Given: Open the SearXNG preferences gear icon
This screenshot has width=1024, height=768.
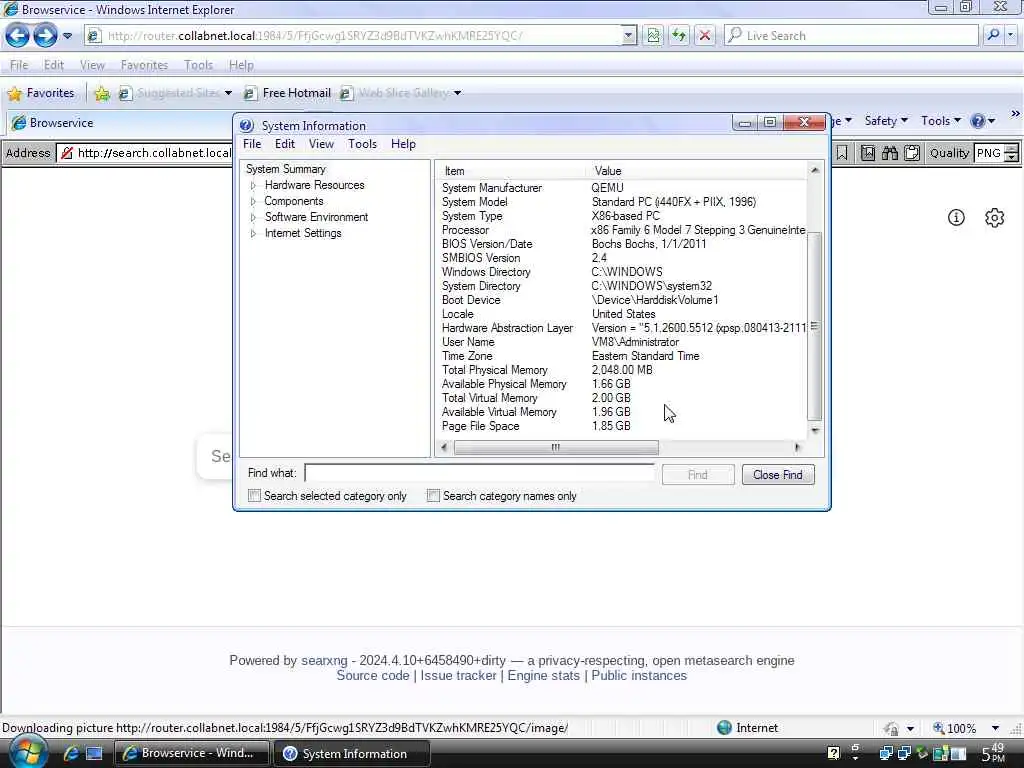Looking at the screenshot, I should (994, 217).
